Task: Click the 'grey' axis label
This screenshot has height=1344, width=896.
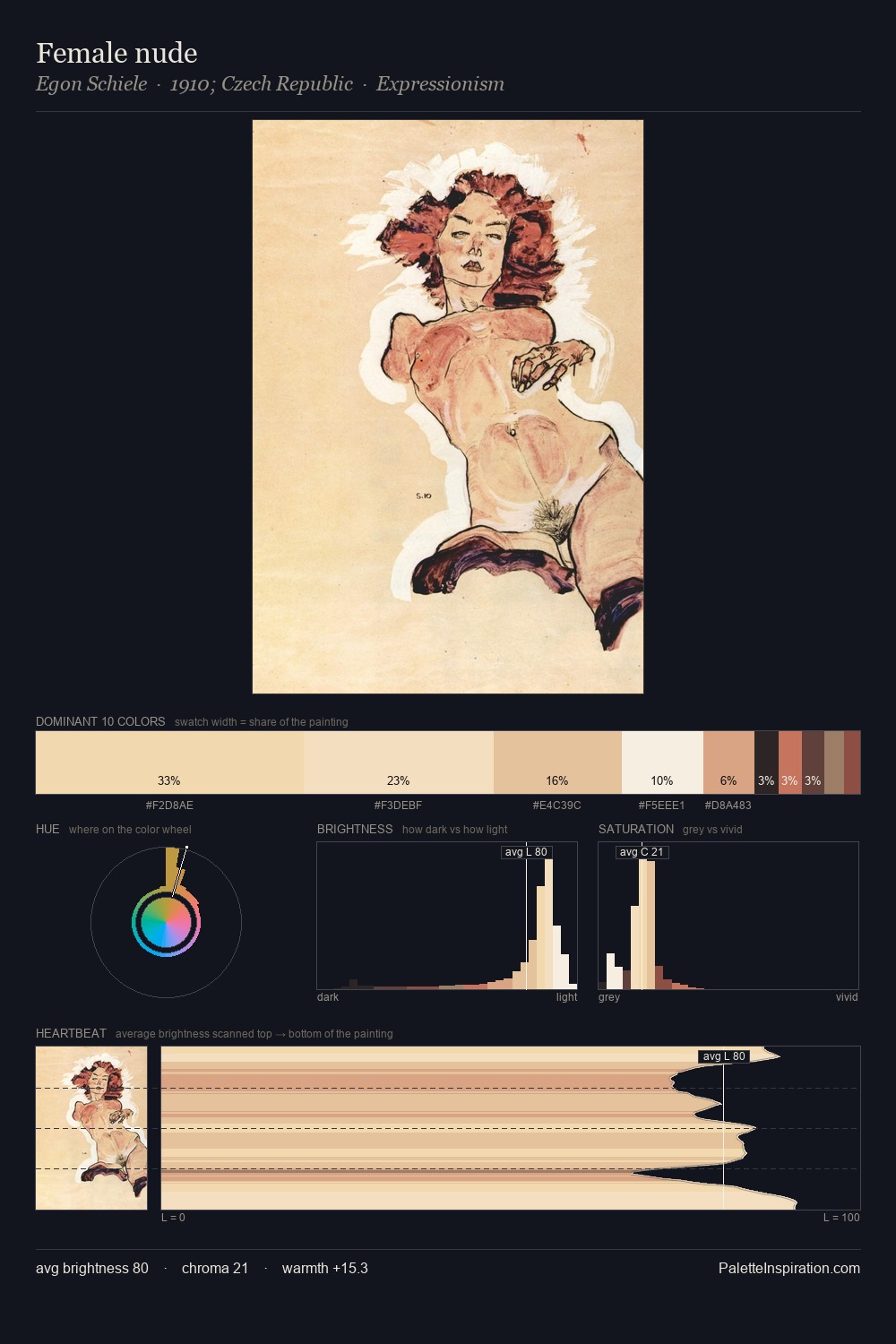Action: [609, 997]
